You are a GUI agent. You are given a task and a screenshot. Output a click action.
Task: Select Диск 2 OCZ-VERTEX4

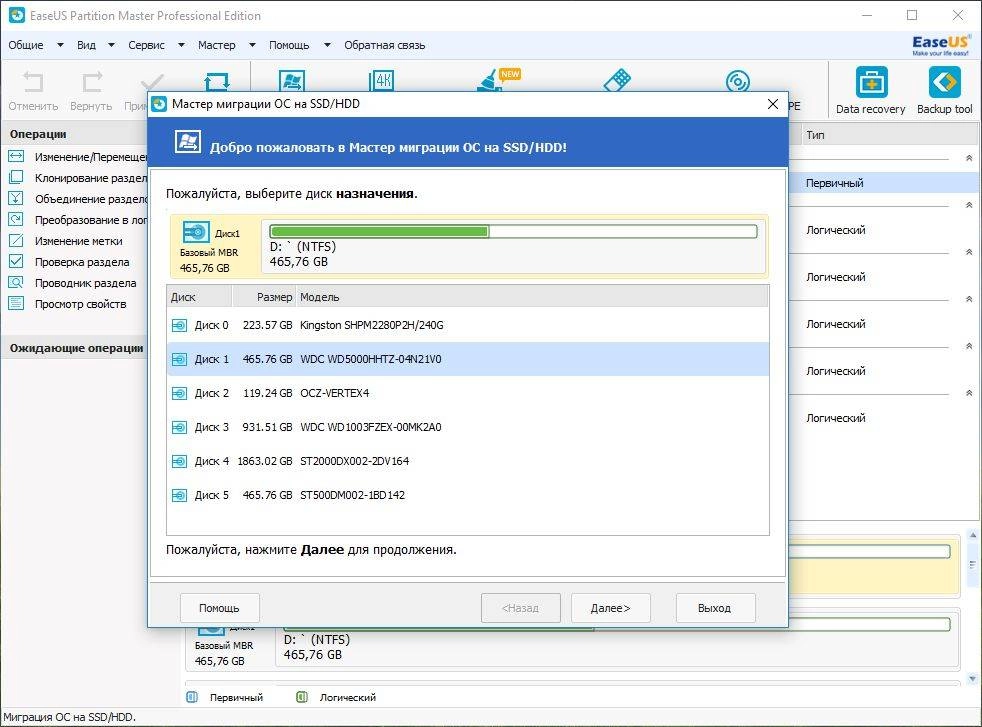[x=468, y=393]
